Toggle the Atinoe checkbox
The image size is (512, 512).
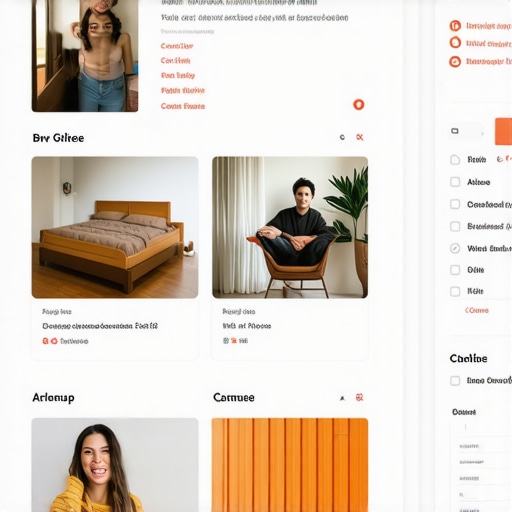point(455,182)
